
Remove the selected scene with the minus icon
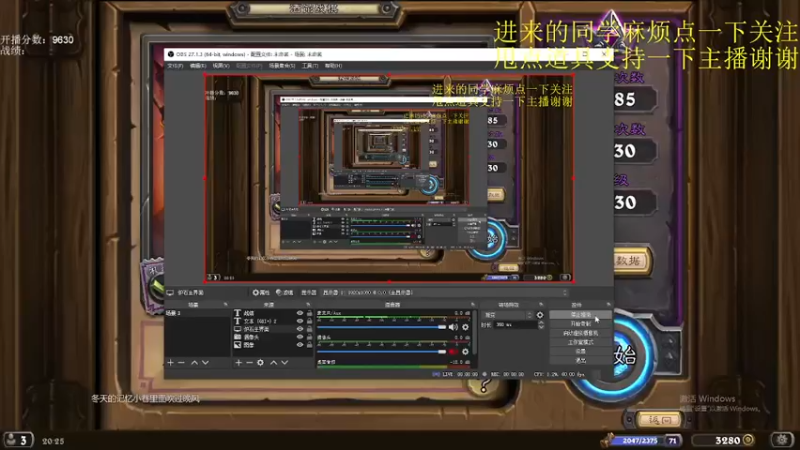181,363
